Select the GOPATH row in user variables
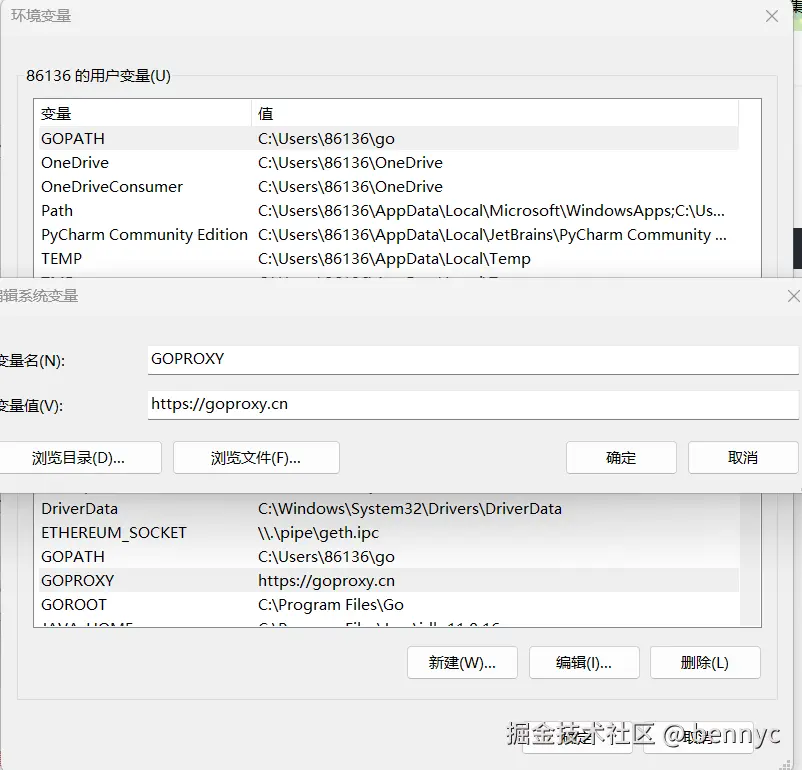This screenshot has height=770, width=802. tap(389, 139)
